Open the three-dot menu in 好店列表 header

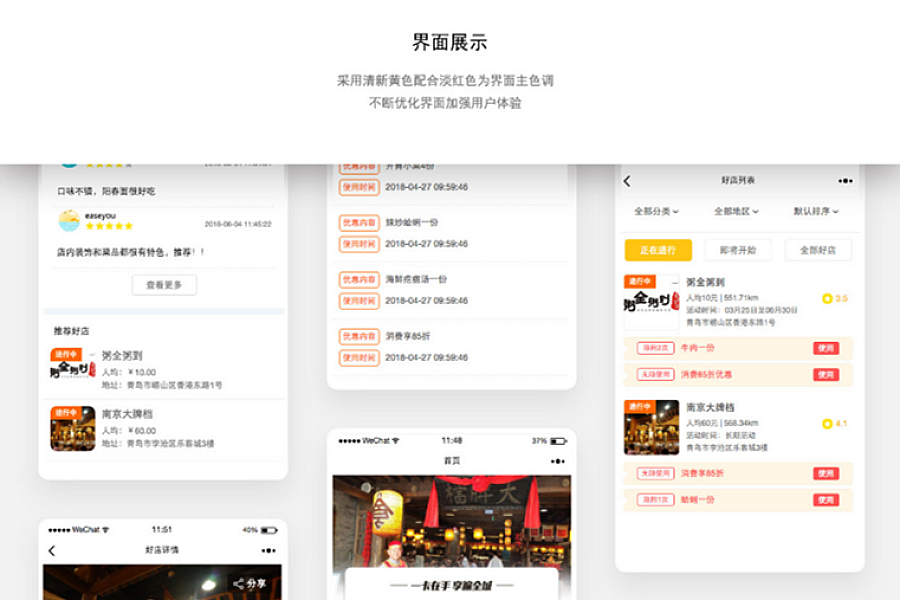(x=845, y=181)
